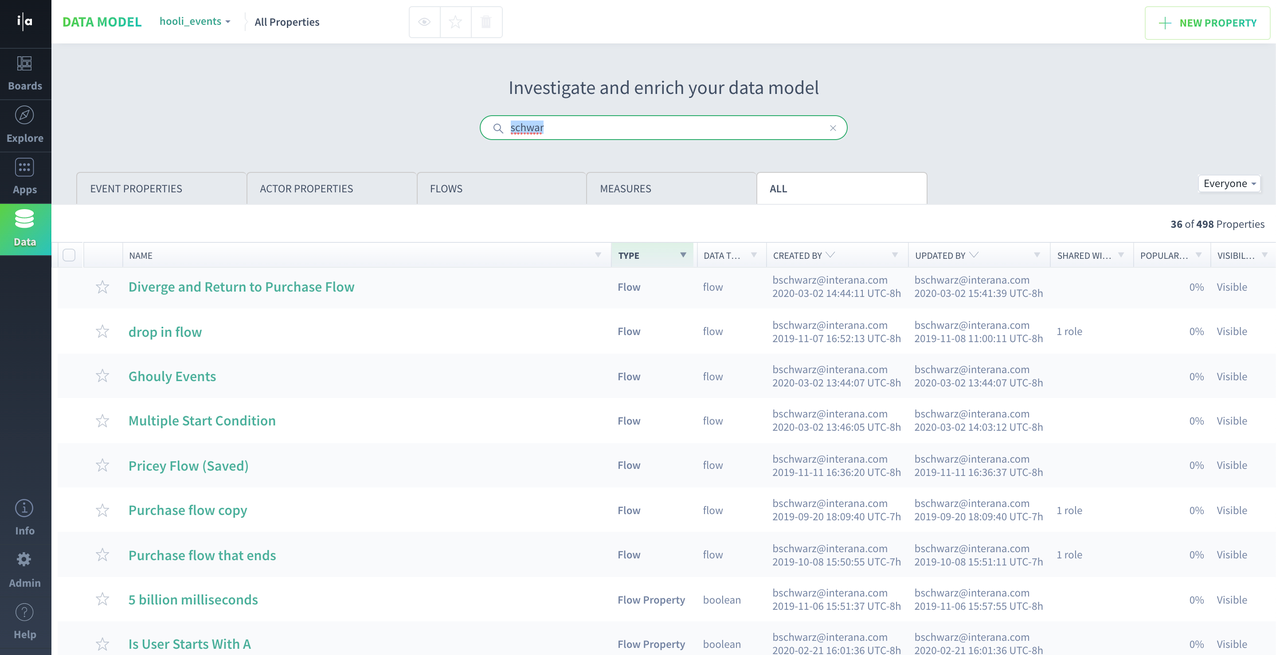Viewport: 1276px width, 655px height.
Task: Click the DATA MODEL heading
Action: (x=102, y=22)
